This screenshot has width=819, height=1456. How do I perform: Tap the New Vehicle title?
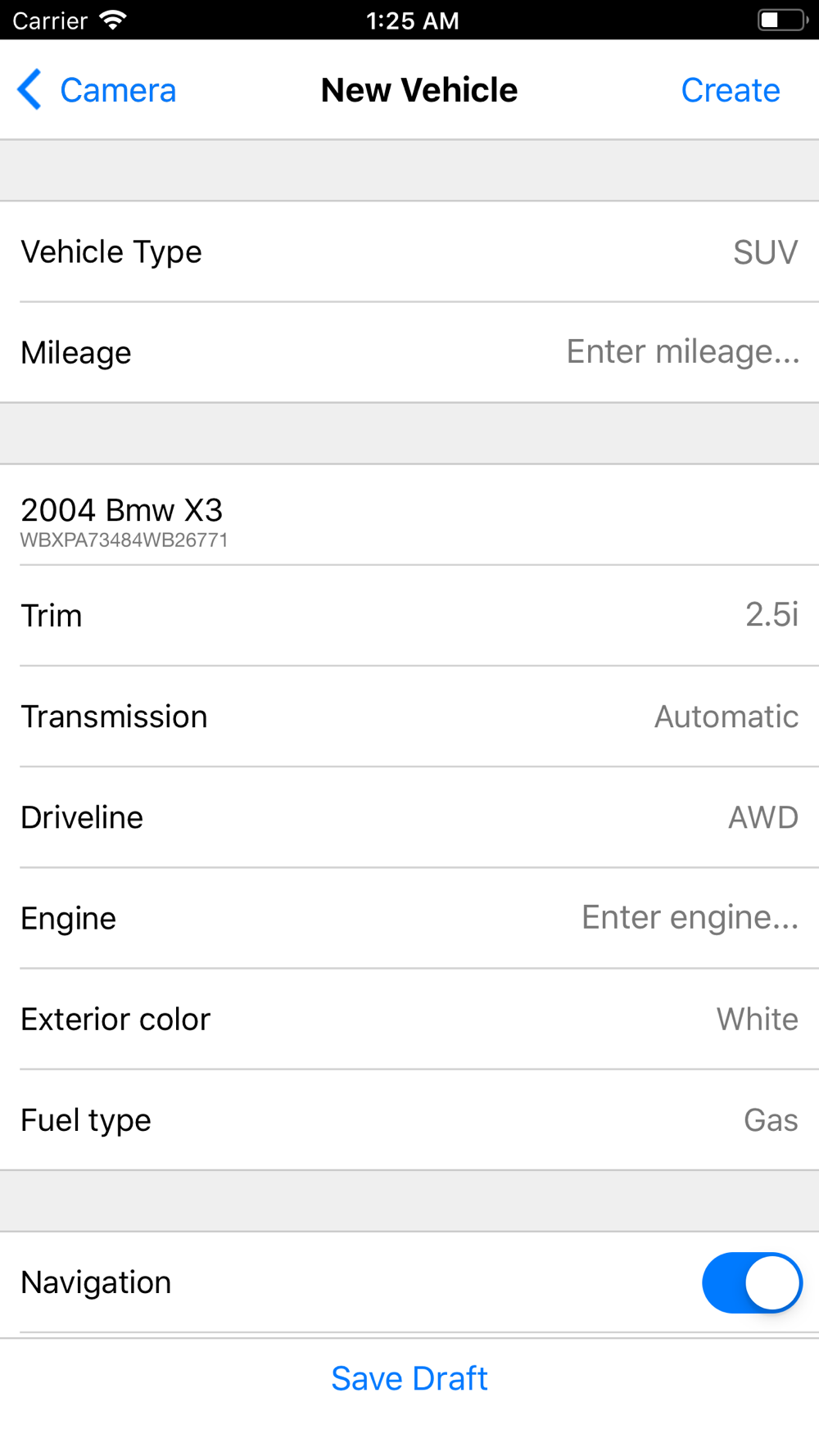coord(419,90)
